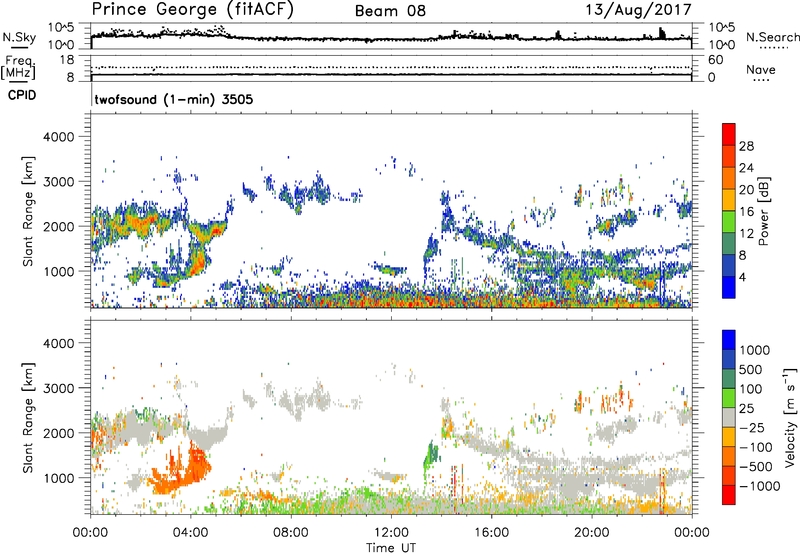The image size is (800, 554).
Task: Select the '04:00' time axis label
Action: point(190,533)
